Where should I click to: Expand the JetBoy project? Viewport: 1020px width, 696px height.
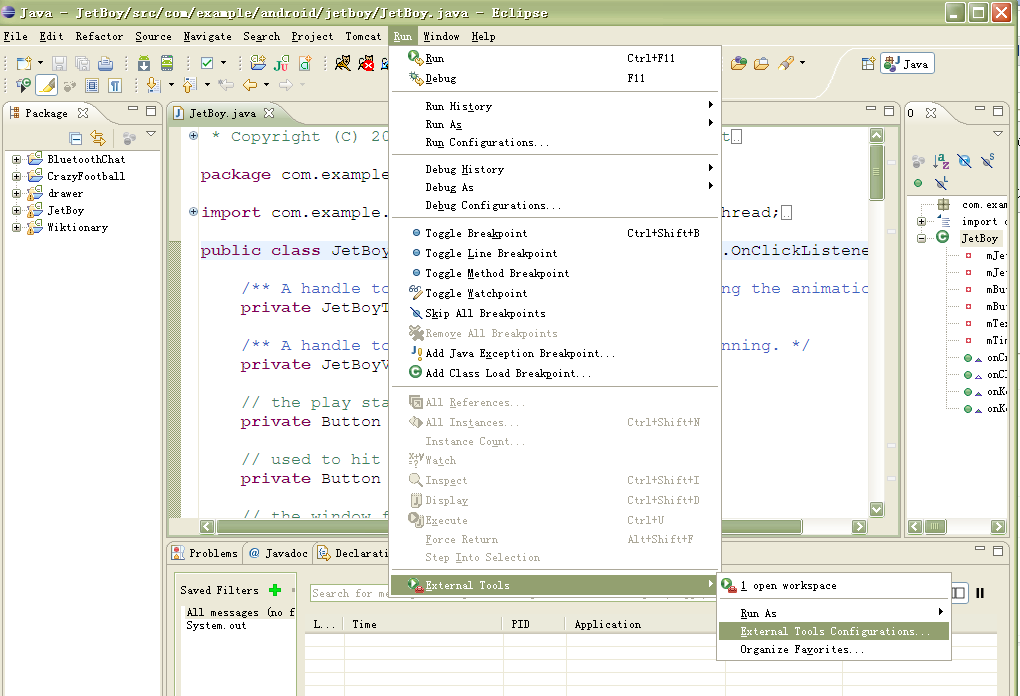(x=16, y=211)
